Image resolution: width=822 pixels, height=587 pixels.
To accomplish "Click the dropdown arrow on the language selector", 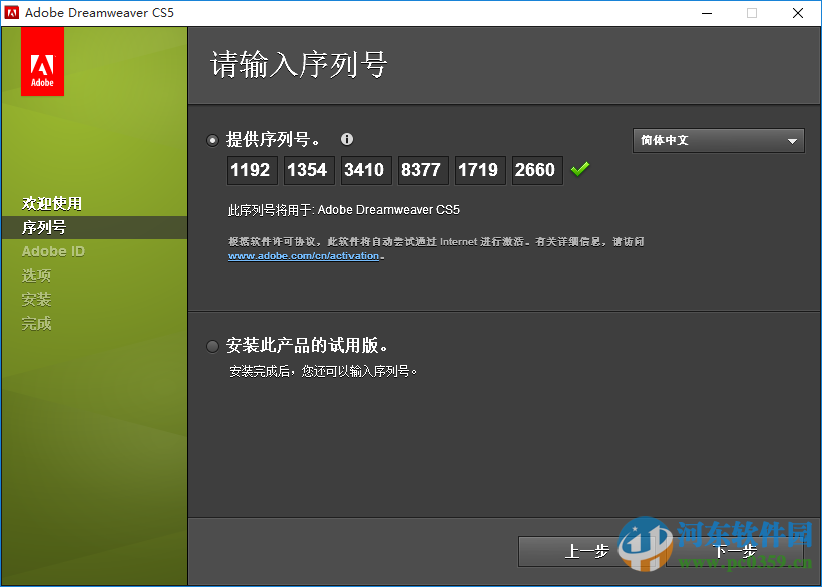I will 793,140.
